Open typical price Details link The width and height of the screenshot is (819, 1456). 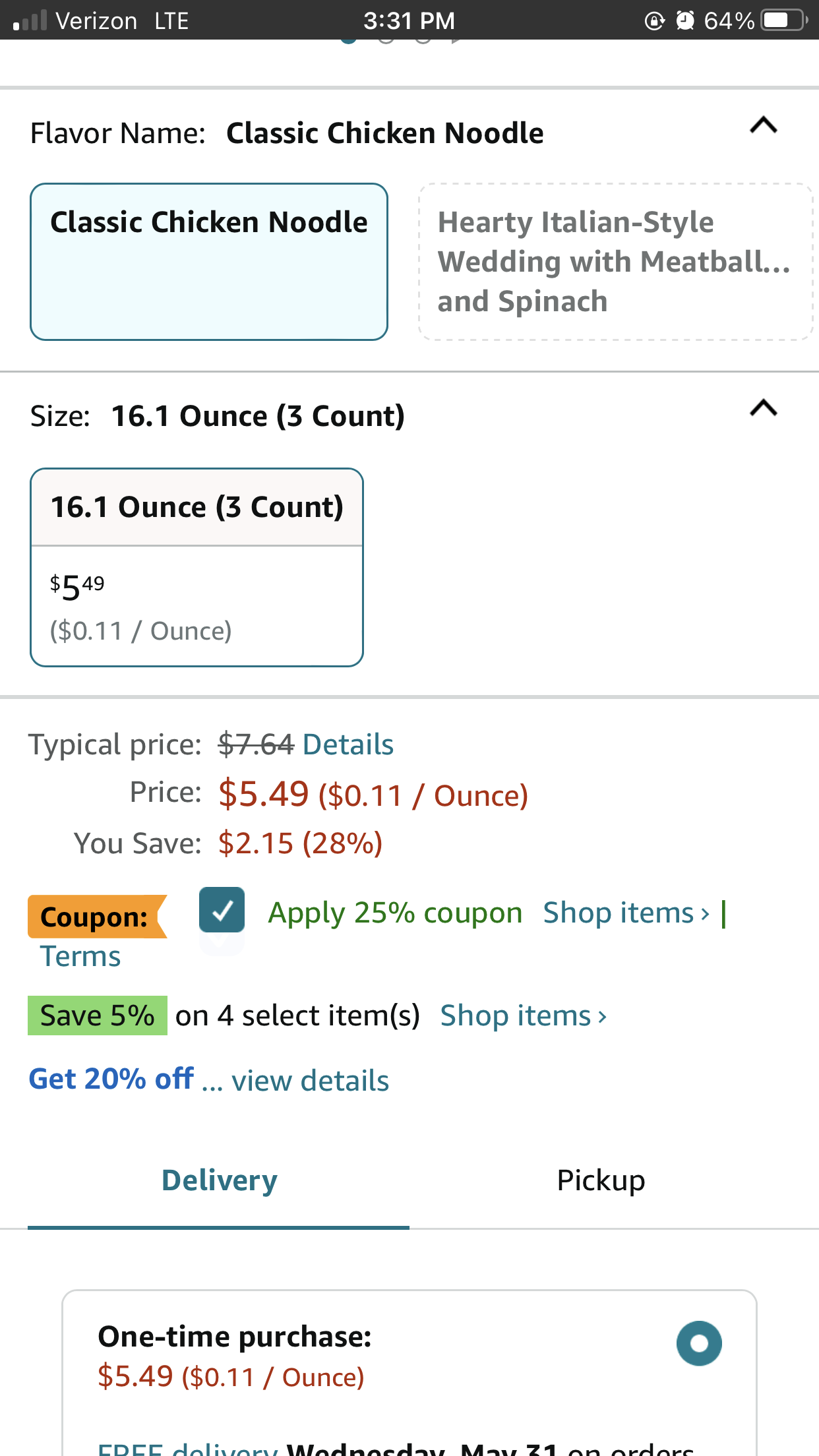pos(348,744)
